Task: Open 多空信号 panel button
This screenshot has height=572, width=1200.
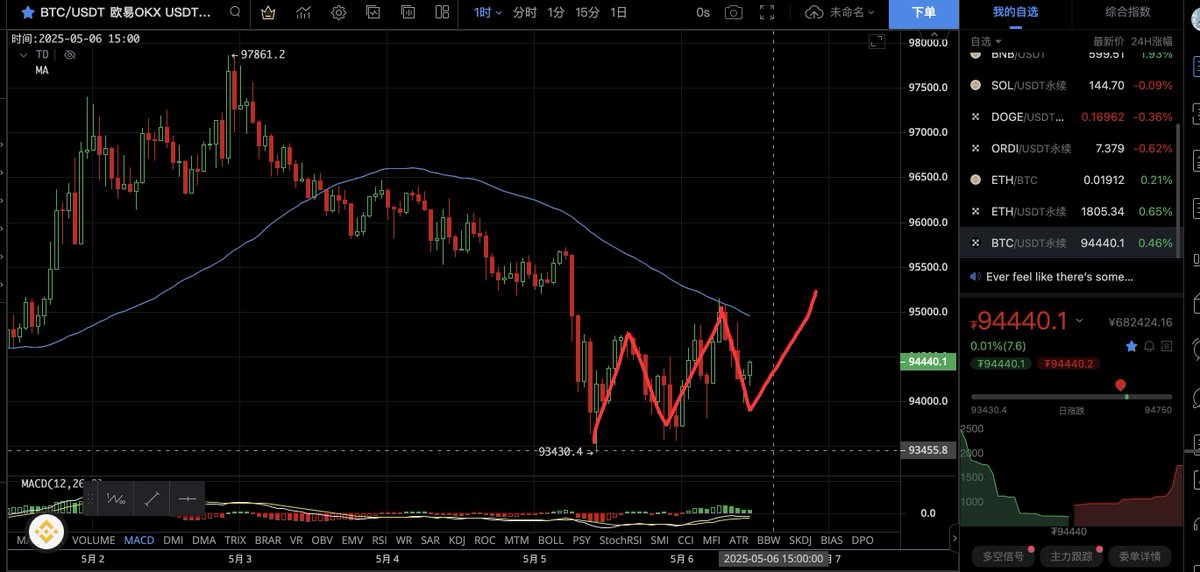Action: point(1004,556)
